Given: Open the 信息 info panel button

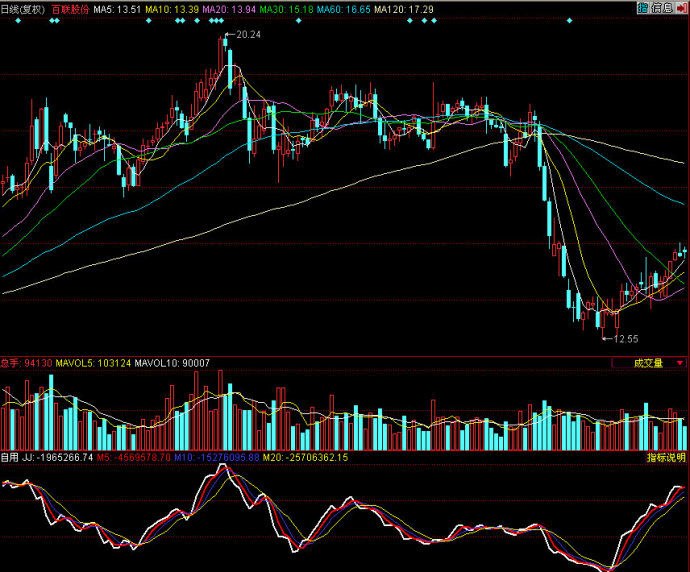Looking at the screenshot, I should tap(662, 7).
